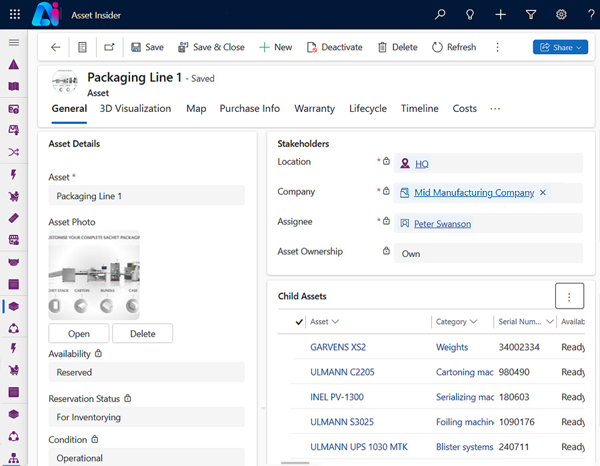600x466 pixels.
Task: Click the Asset record thumbnail in header
Action: point(64,82)
